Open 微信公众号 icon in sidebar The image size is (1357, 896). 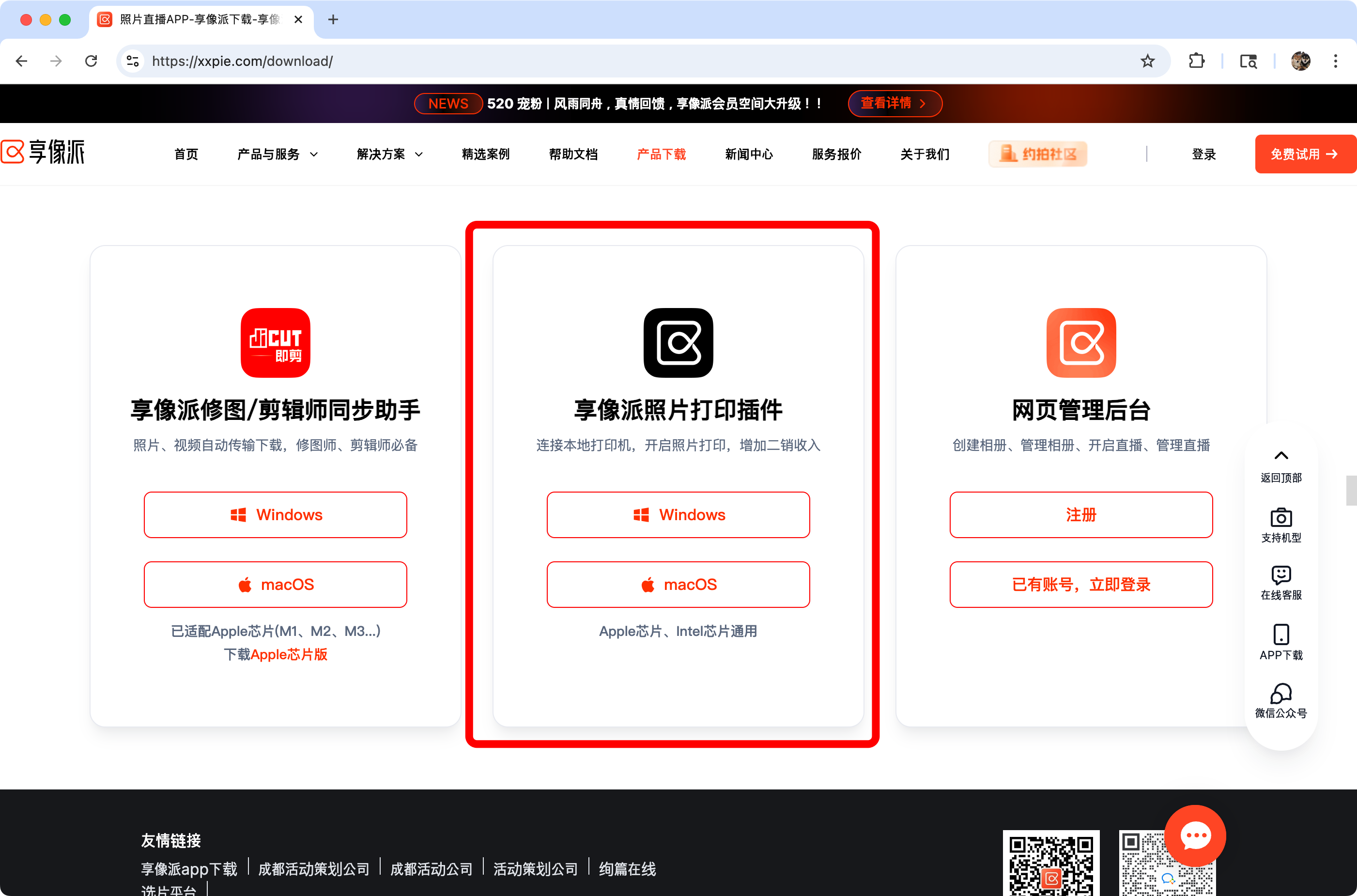tap(1281, 693)
